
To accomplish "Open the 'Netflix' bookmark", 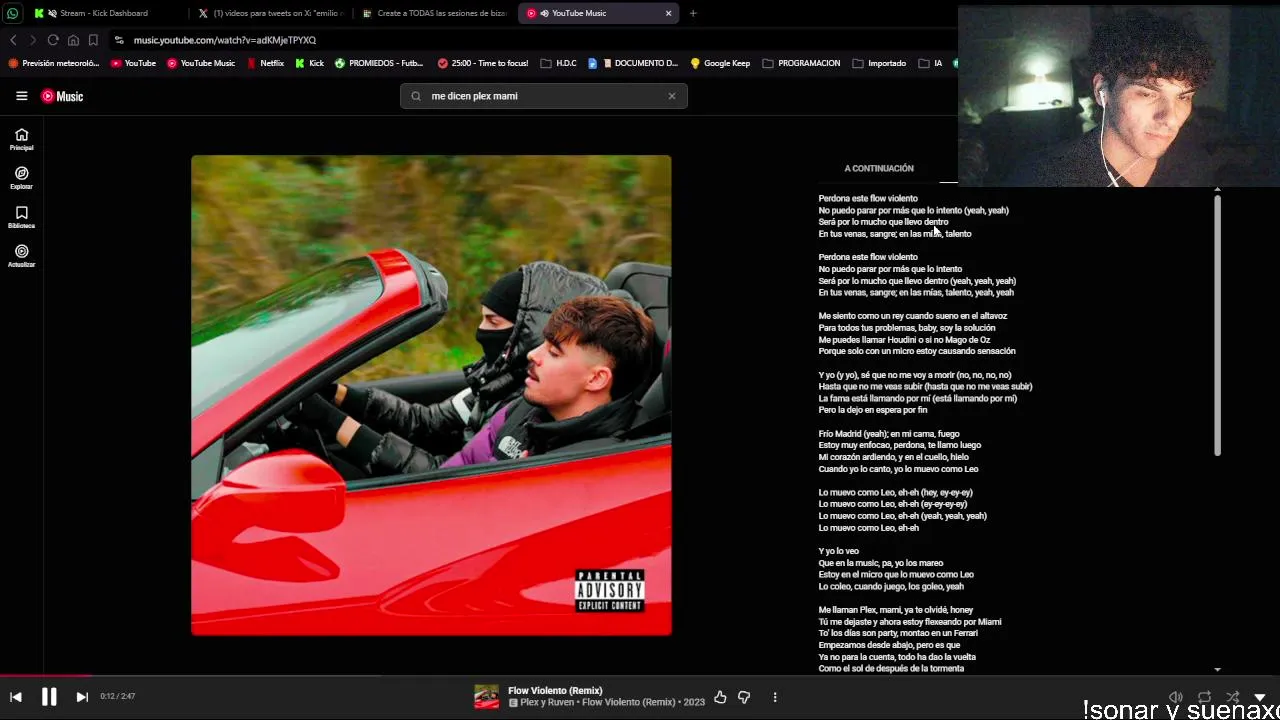I will (265, 63).
